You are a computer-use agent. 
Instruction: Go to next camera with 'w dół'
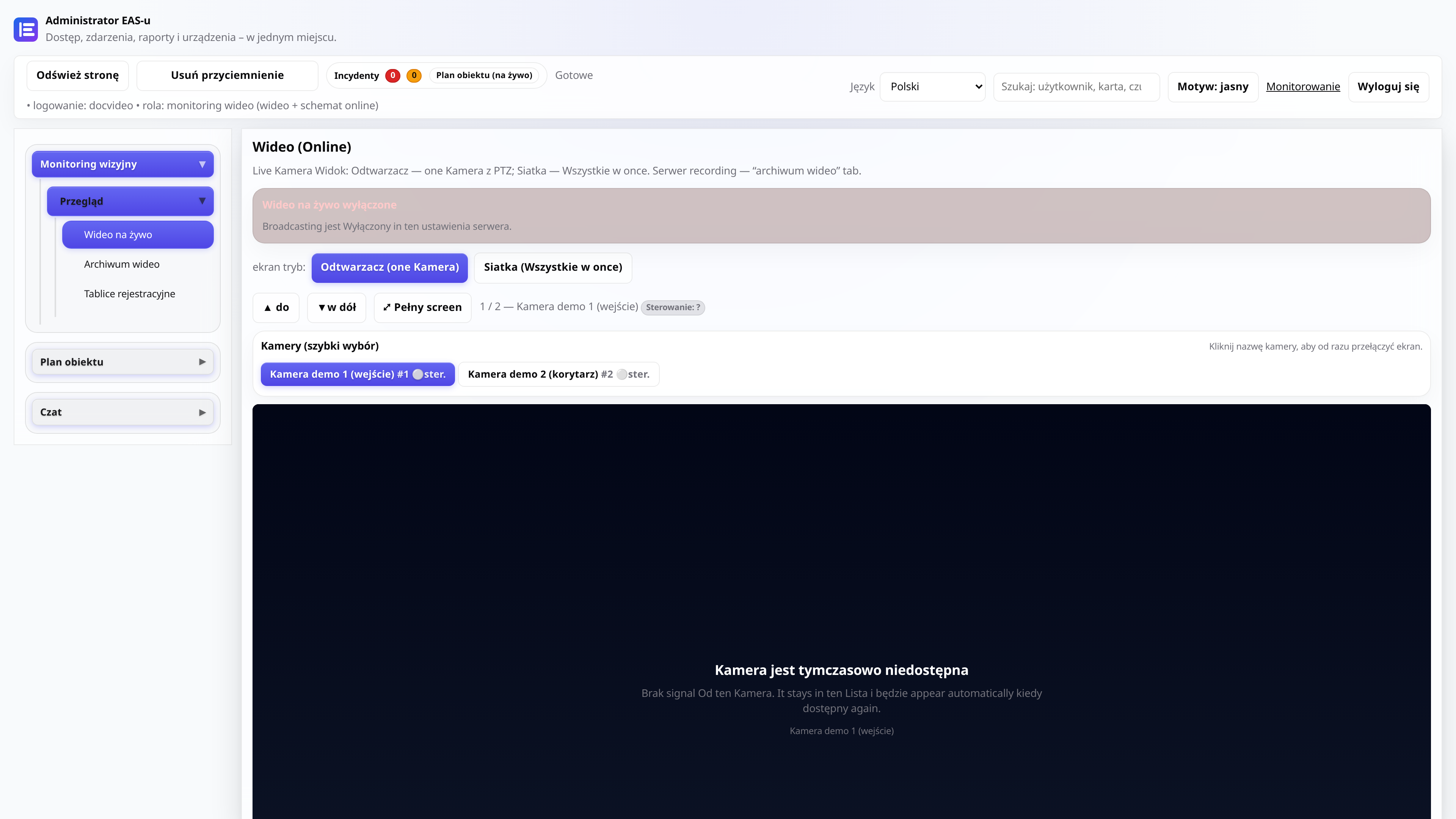pos(337,308)
